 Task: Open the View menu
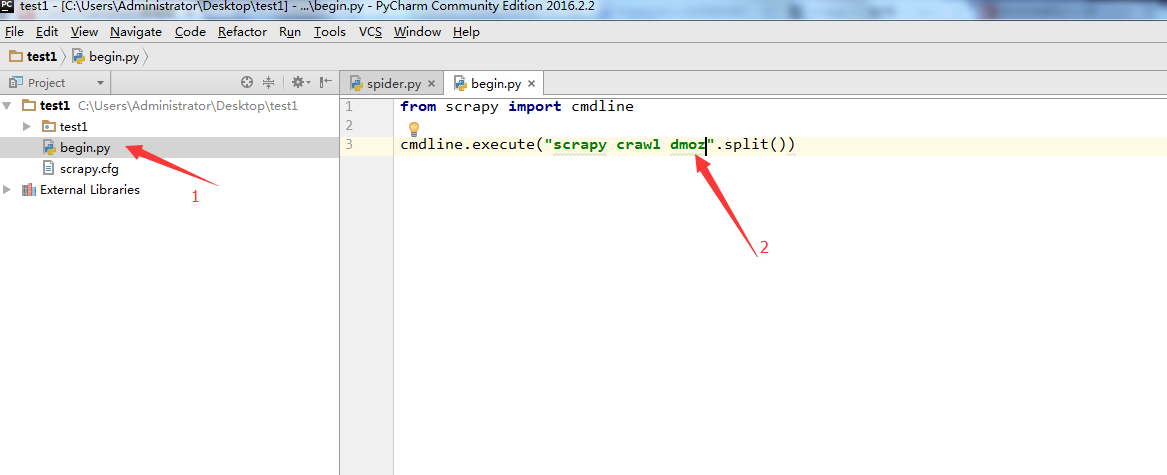[84, 32]
